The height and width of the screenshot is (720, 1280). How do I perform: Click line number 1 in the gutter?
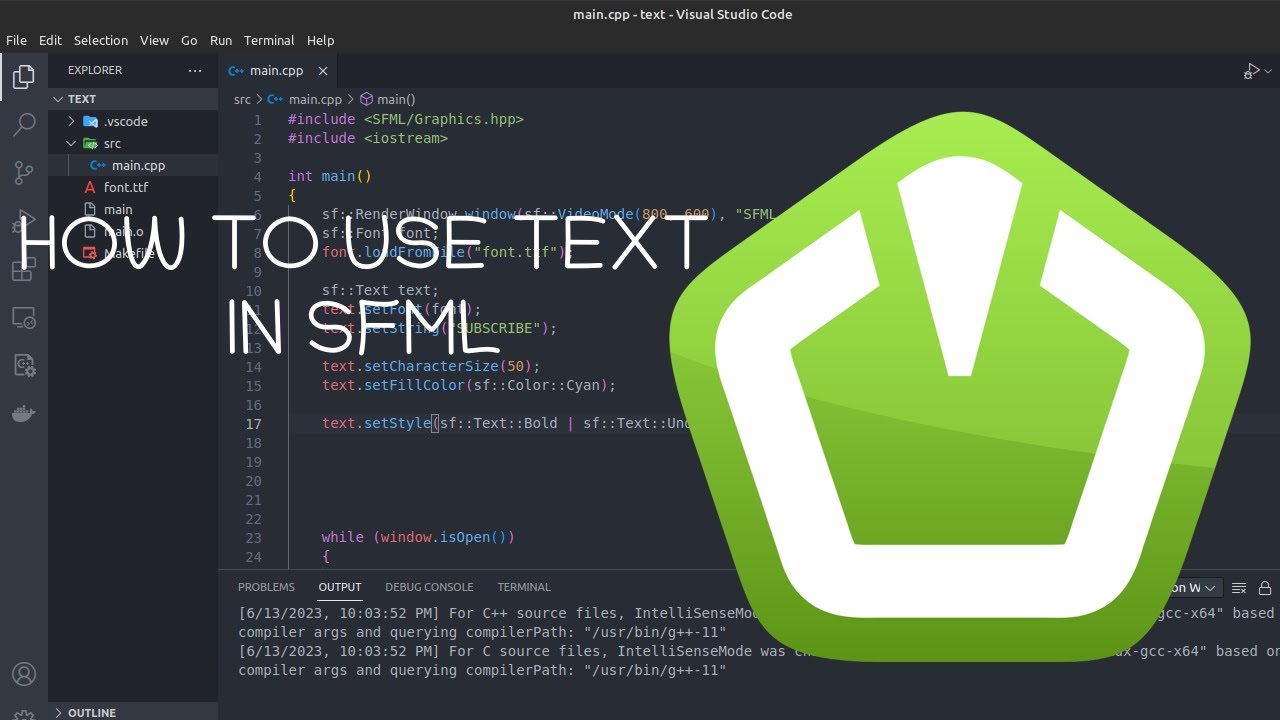click(x=258, y=120)
